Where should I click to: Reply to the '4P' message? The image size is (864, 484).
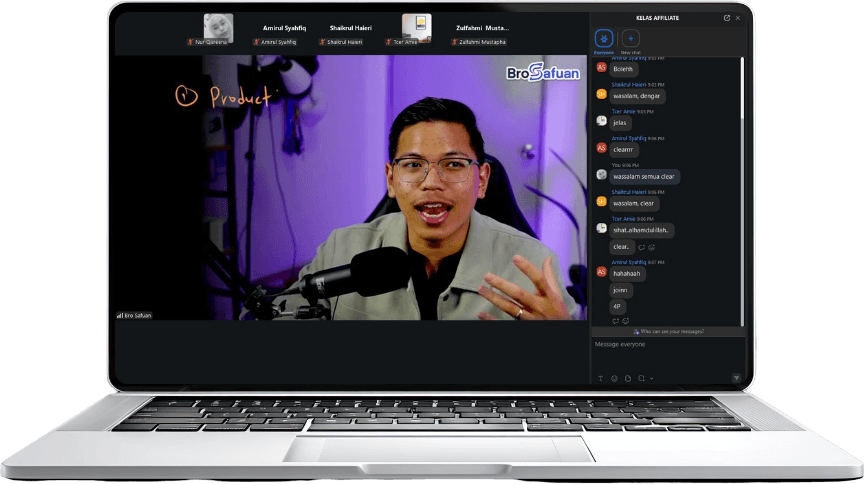[x=615, y=321]
